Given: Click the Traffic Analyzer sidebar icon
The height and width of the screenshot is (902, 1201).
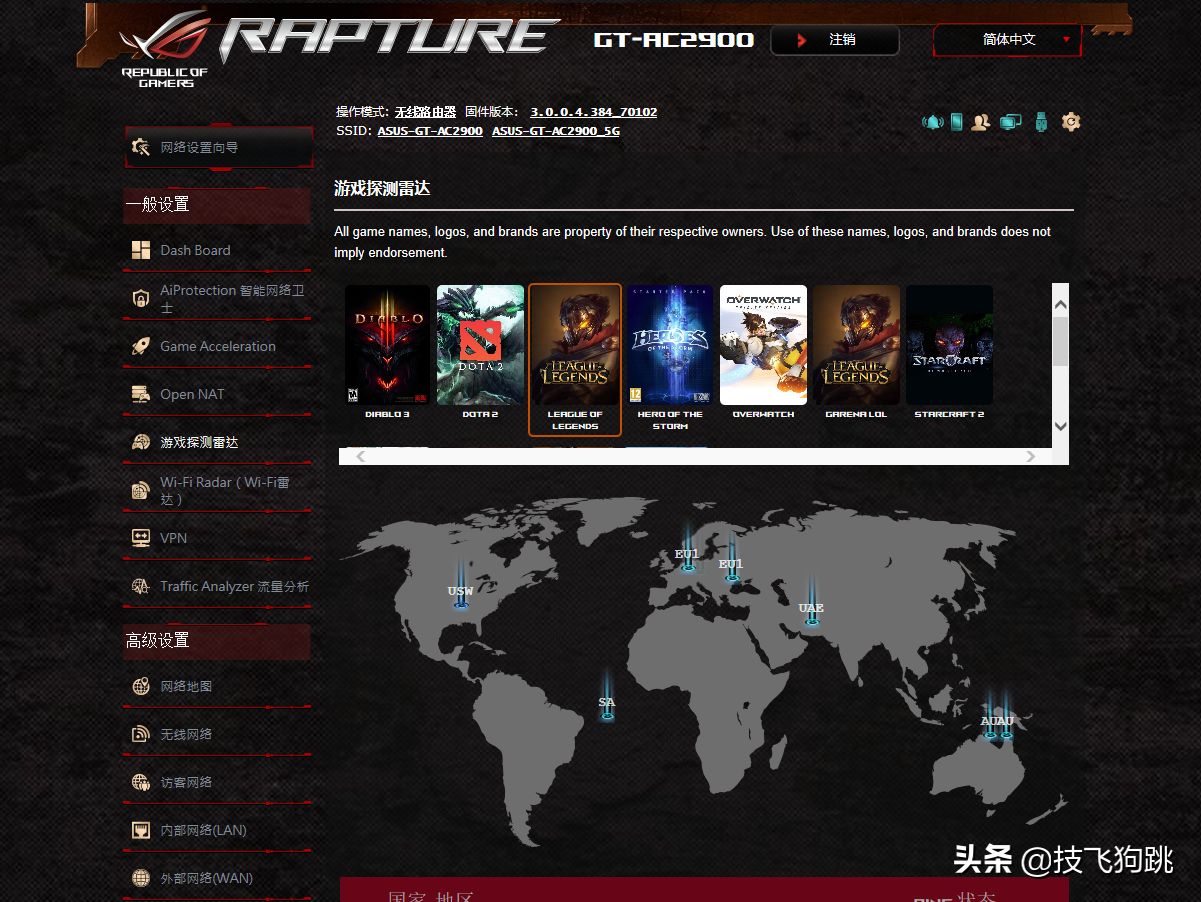Looking at the screenshot, I should [x=141, y=586].
